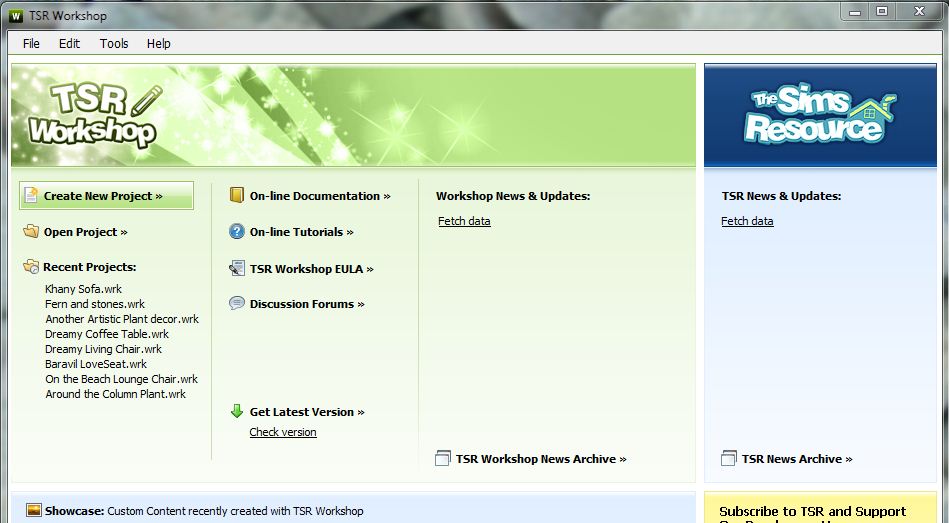Click Fetch data under Workshop News & Updates
The width and height of the screenshot is (949, 523).
point(464,221)
